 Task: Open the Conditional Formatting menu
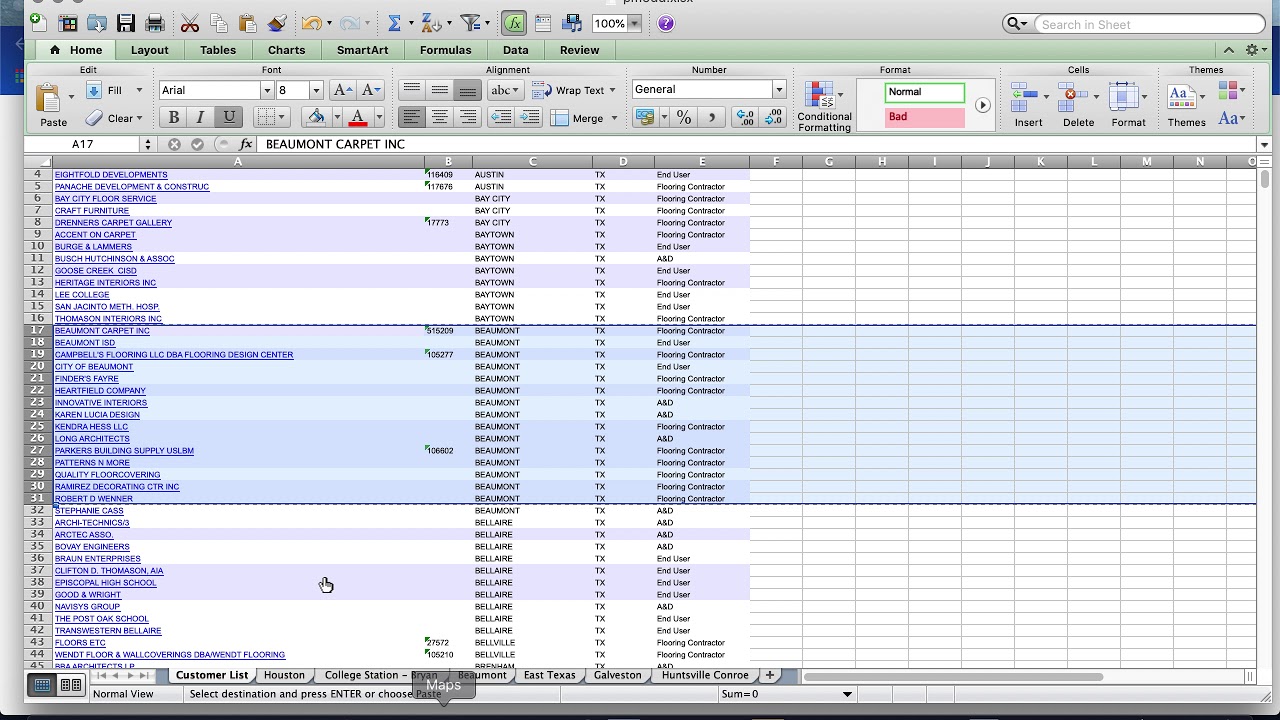tap(824, 107)
